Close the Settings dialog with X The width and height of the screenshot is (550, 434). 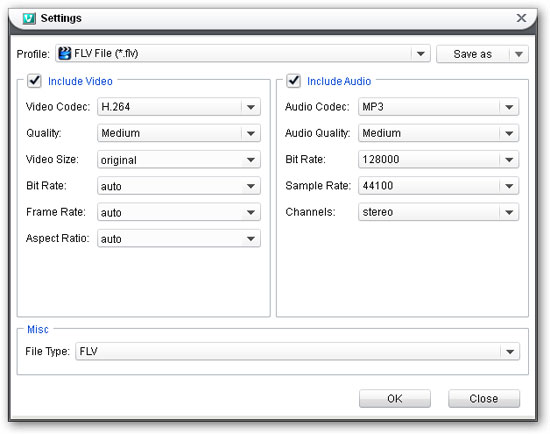click(521, 18)
